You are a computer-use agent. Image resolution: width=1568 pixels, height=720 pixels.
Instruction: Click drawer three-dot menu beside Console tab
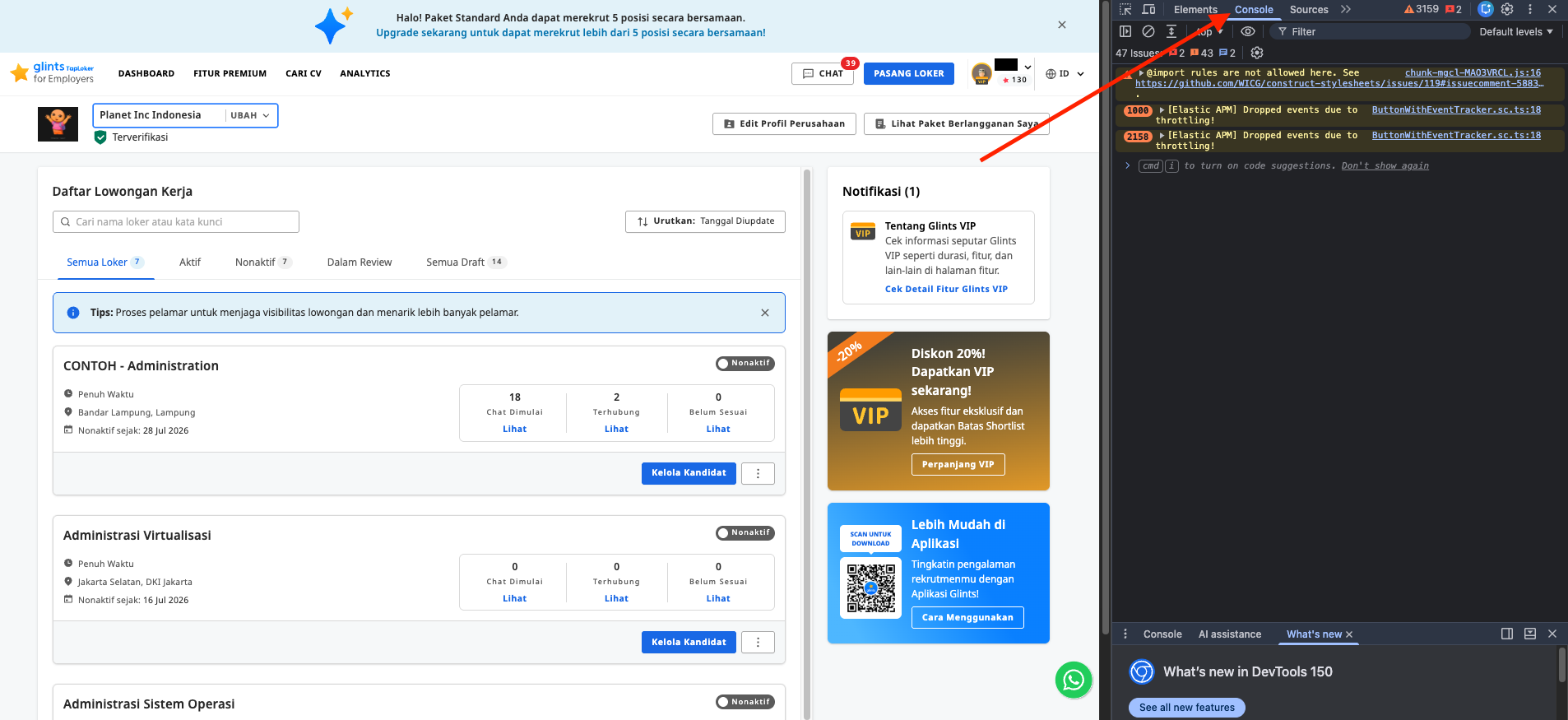(x=1125, y=634)
